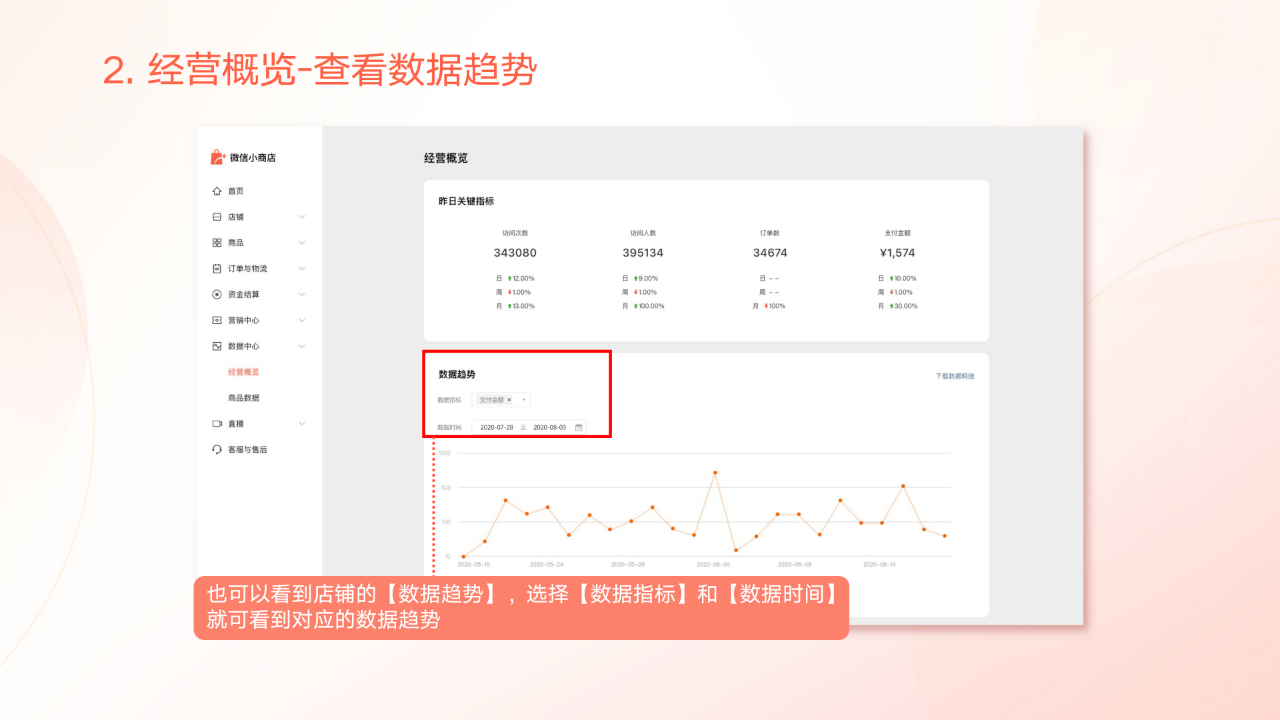1280x720 pixels.
Task: Click the 访问次数 value 343080
Action: click(515, 253)
